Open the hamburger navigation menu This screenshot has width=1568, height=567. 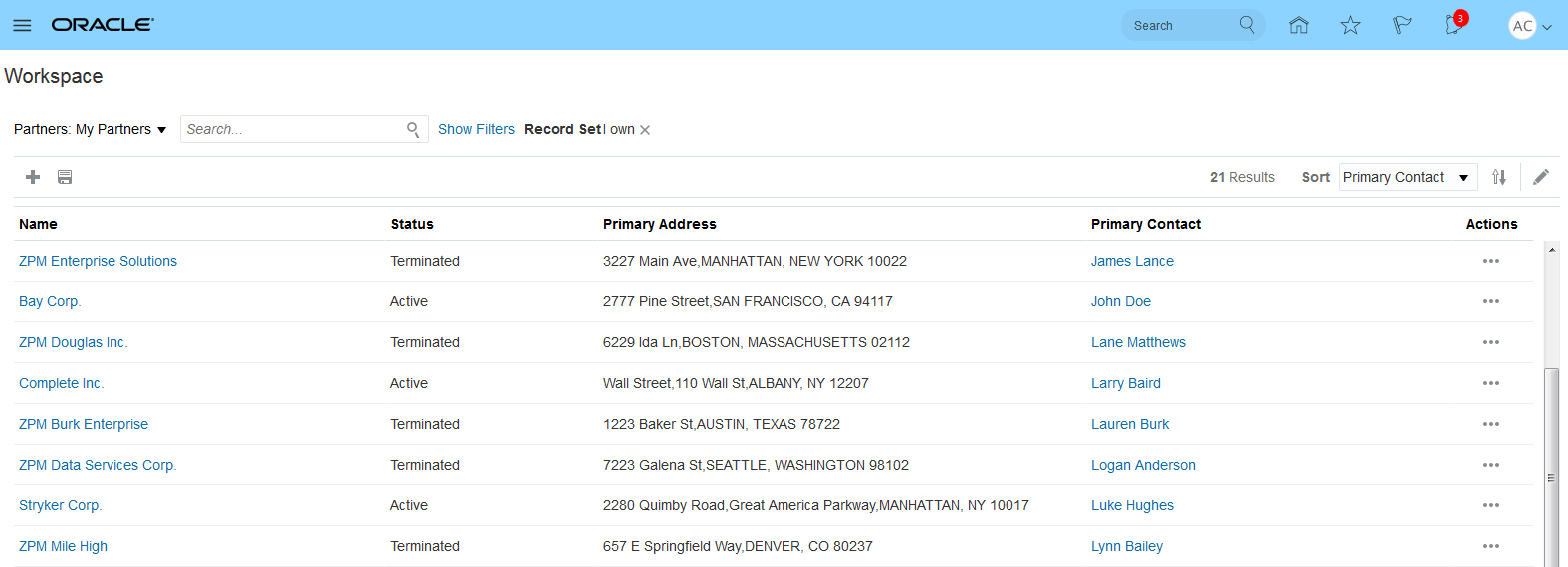[22, 25]
